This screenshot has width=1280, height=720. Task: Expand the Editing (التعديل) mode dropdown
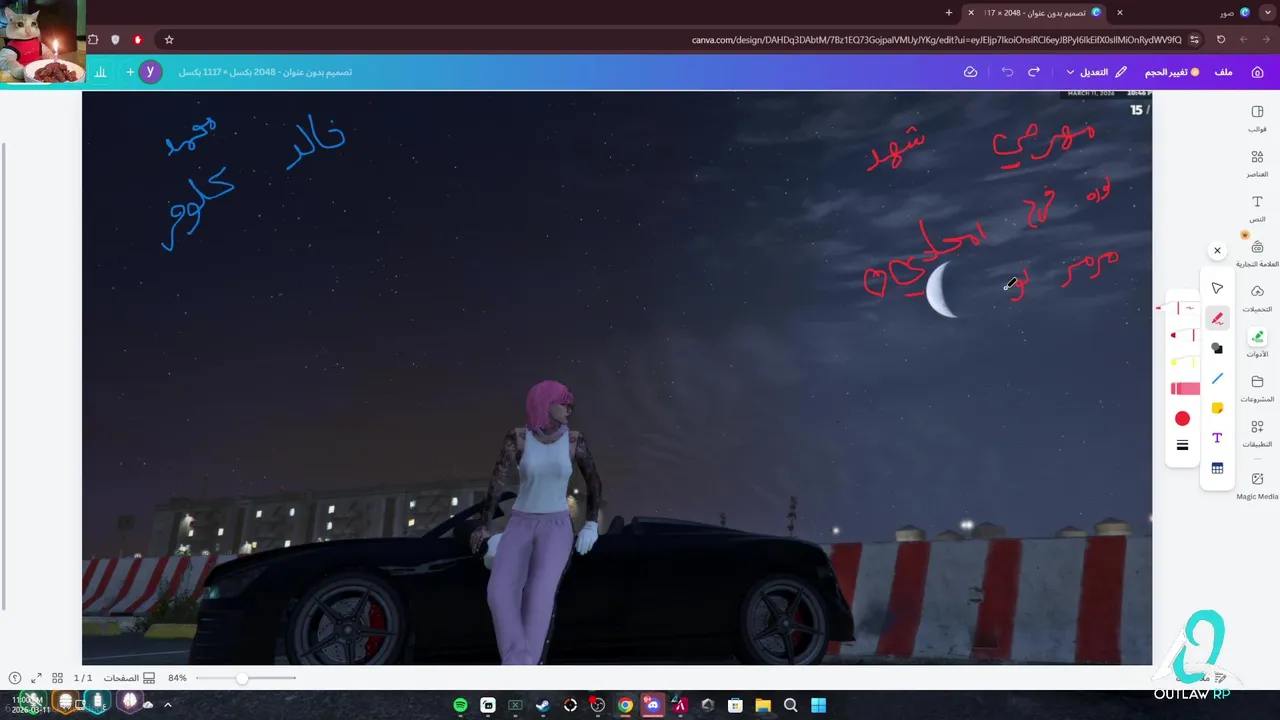point(1096,72)
